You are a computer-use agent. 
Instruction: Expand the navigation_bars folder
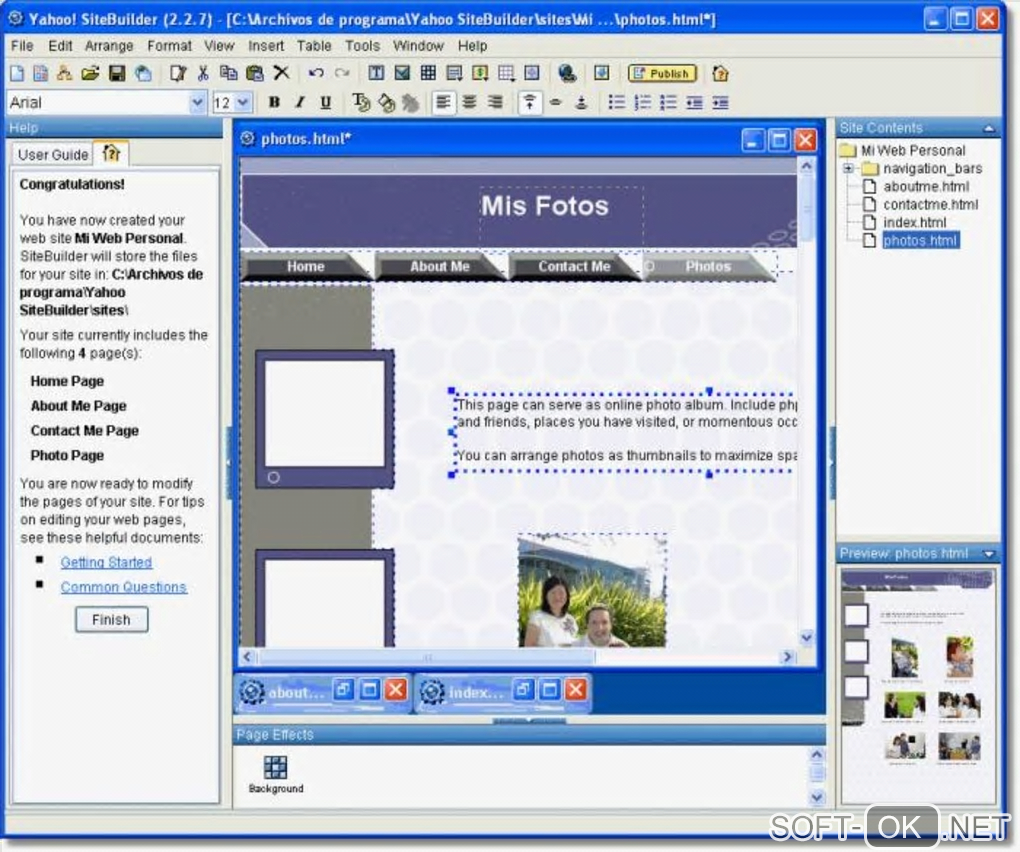(848, 168)
